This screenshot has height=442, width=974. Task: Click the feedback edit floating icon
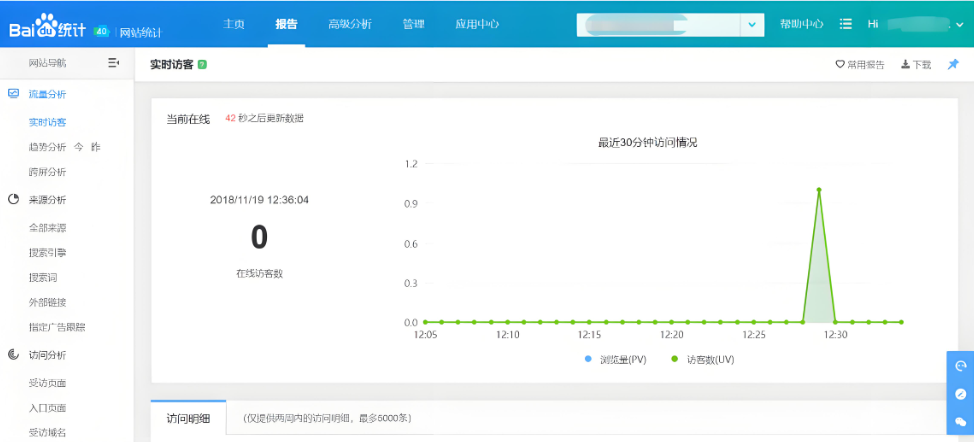(x=960, y=394)
